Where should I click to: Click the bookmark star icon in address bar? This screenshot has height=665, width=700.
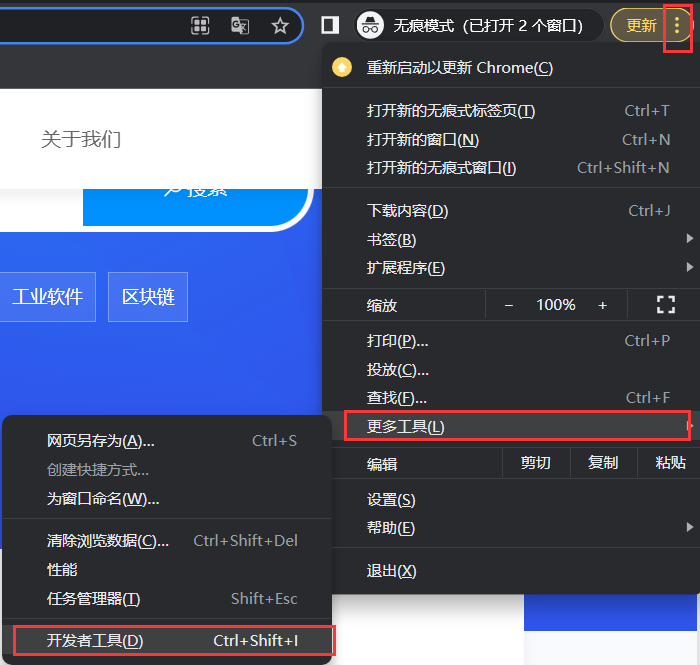(280, 26)
